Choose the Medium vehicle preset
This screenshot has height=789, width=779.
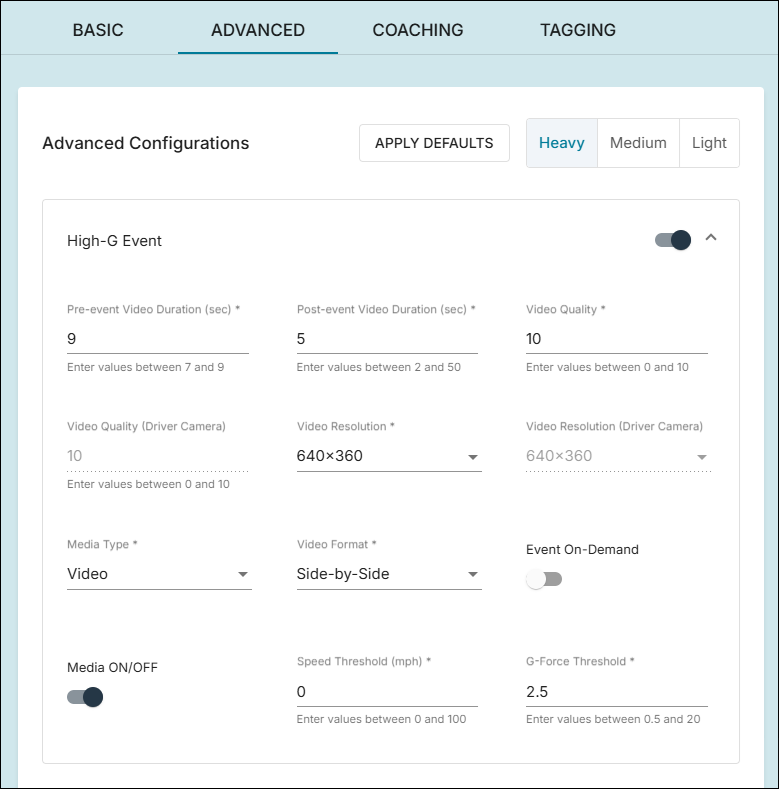(x=638, y=143)
